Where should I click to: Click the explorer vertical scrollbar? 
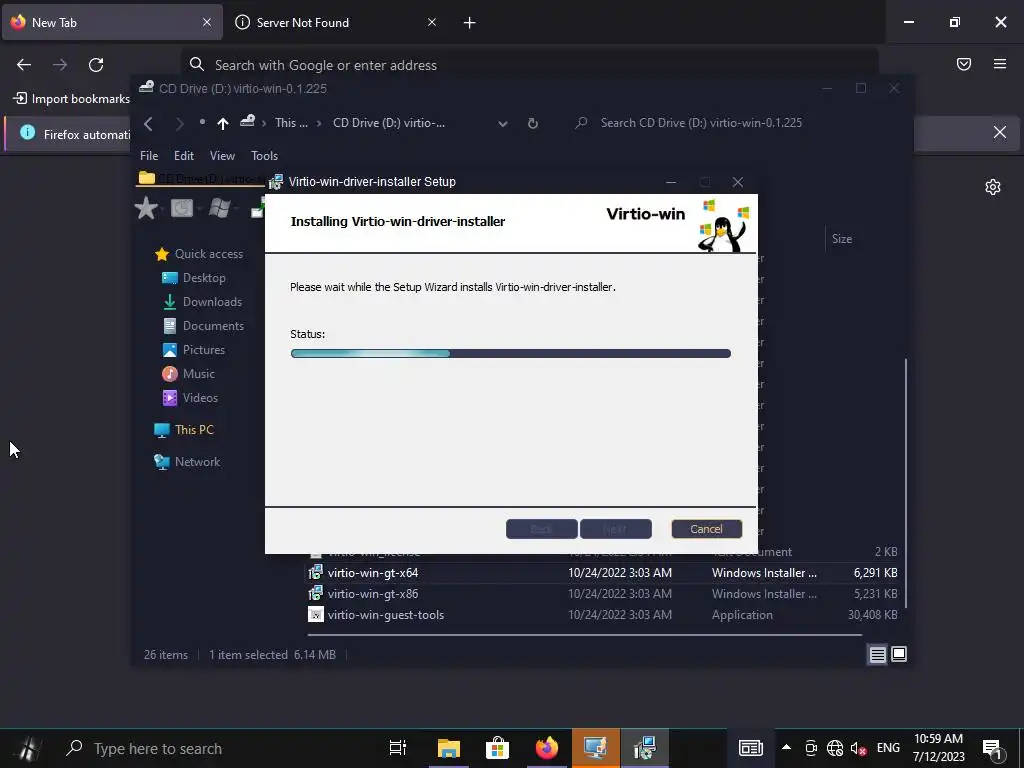pyautogui.click(x=906, y=483)
